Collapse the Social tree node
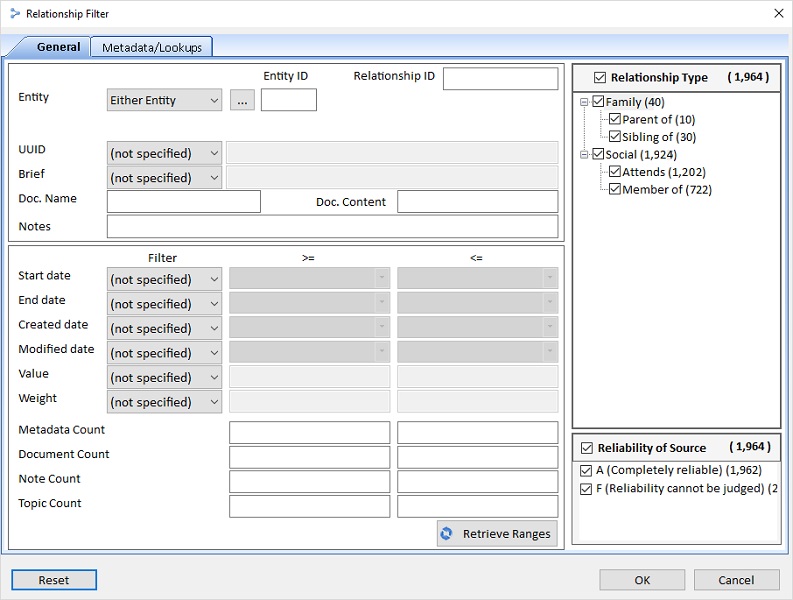The width and height of the screenshot is (793, 600). tap(584, 154)
